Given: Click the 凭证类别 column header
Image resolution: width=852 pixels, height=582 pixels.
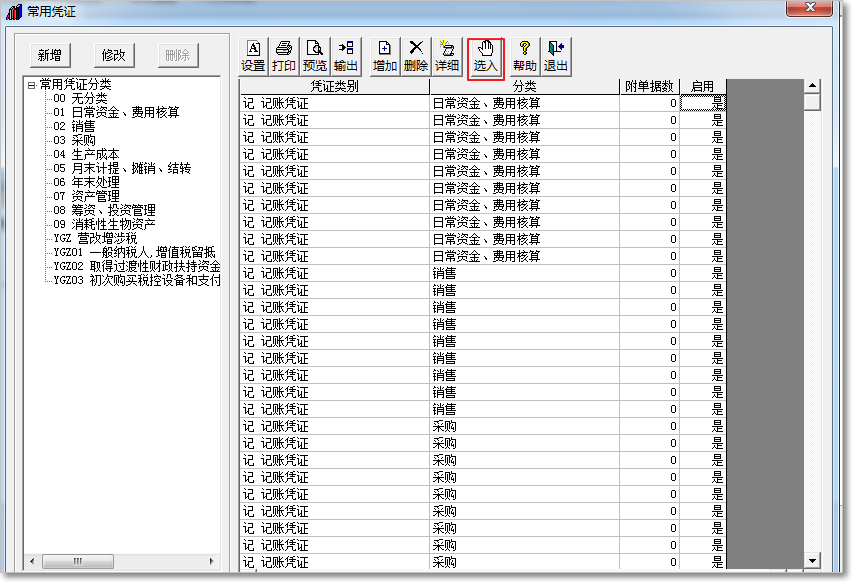Looking at the screenshot, I should [334, 87].
